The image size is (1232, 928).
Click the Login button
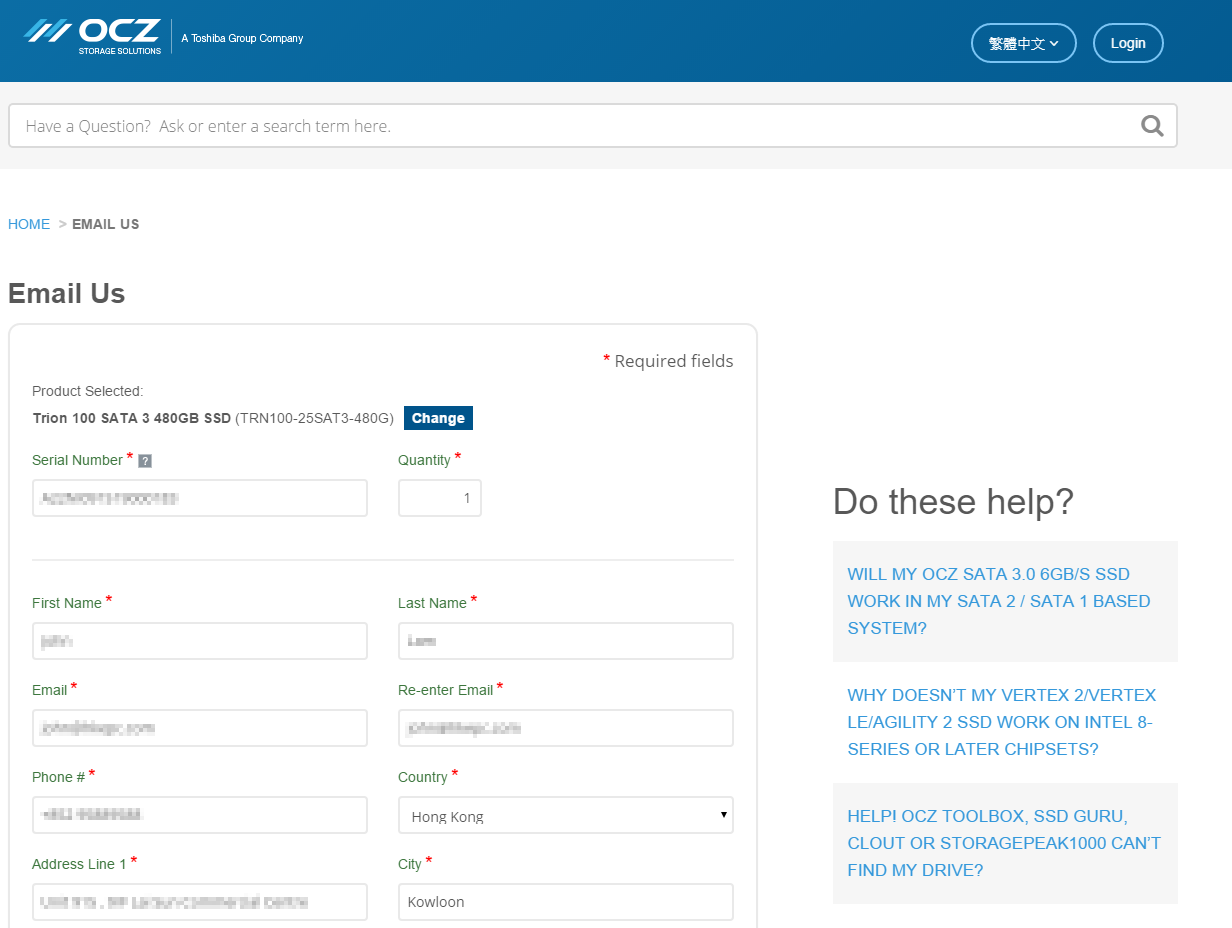coord(1128,43)
